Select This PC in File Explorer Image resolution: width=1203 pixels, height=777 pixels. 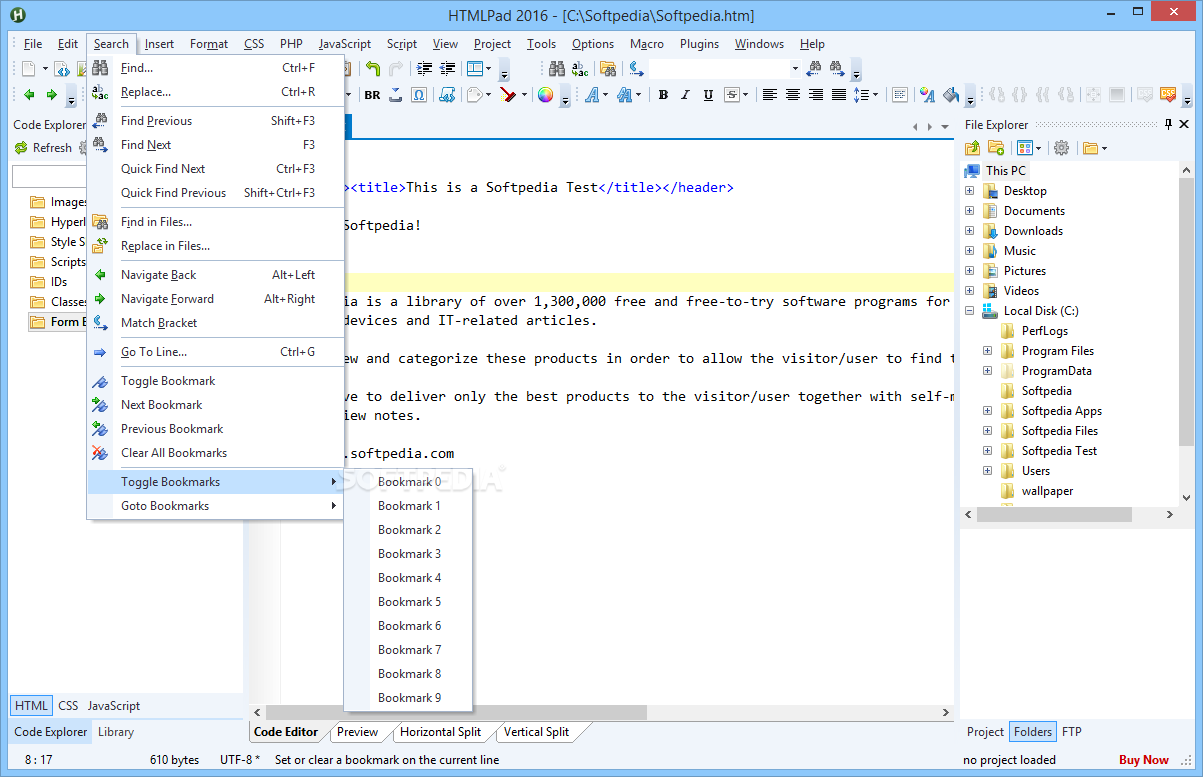coord(1005,171)
